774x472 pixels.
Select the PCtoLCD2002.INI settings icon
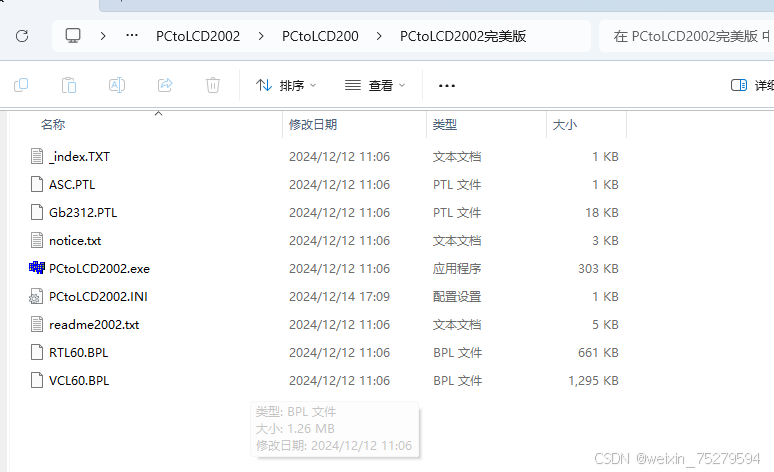click(36, 297)
